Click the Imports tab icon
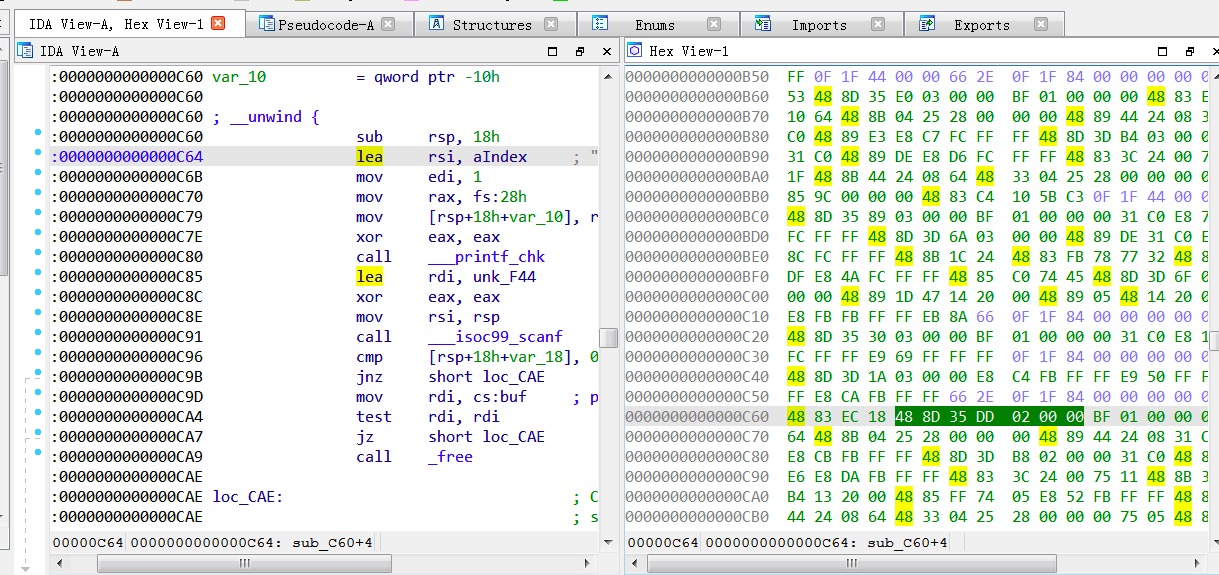Screen dimensions: 1219x575 pyautogui.click(x=763, y=24)
